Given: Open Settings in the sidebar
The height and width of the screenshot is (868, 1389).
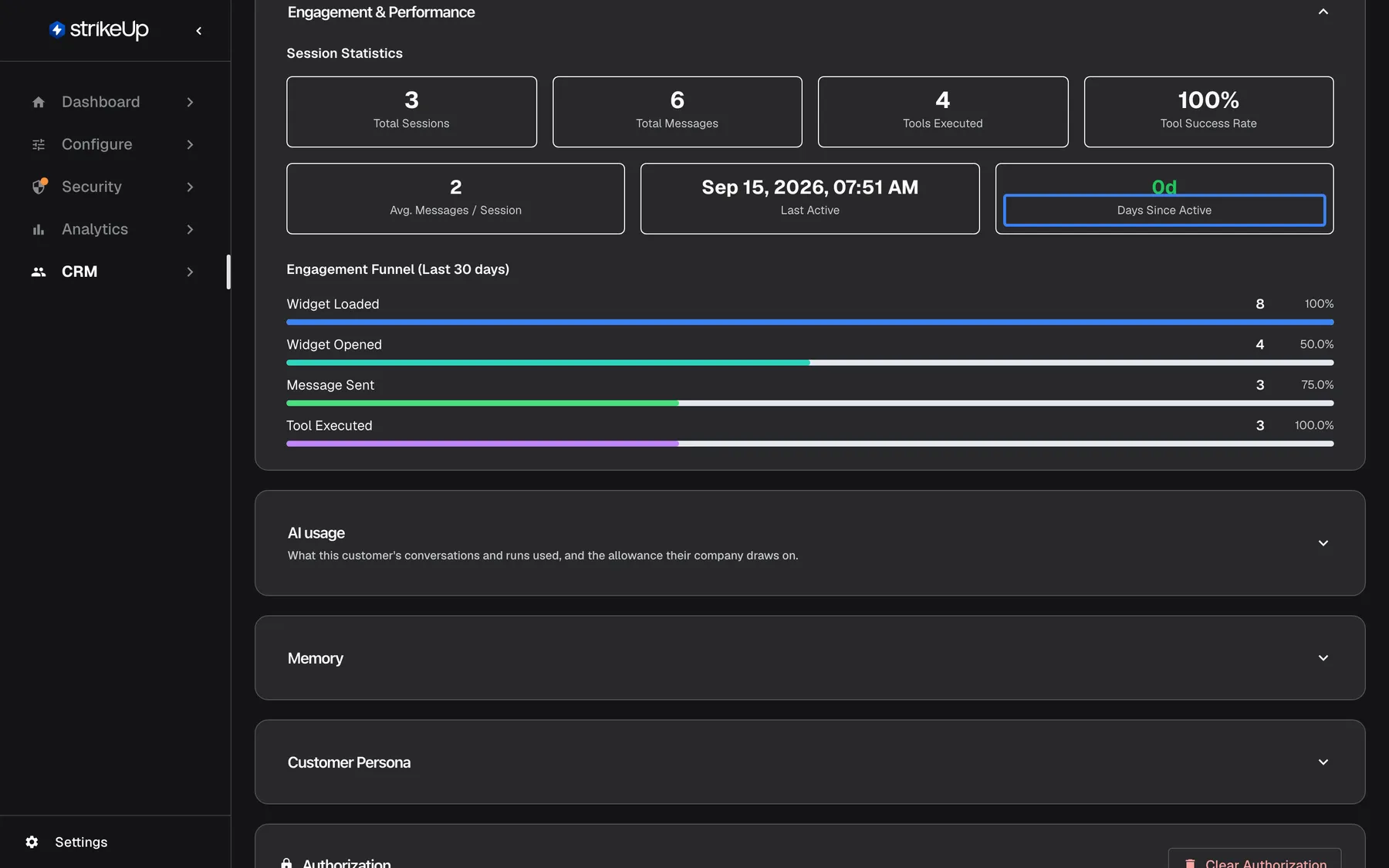Looking at the screenshot, I should click(x=115, y=842).
